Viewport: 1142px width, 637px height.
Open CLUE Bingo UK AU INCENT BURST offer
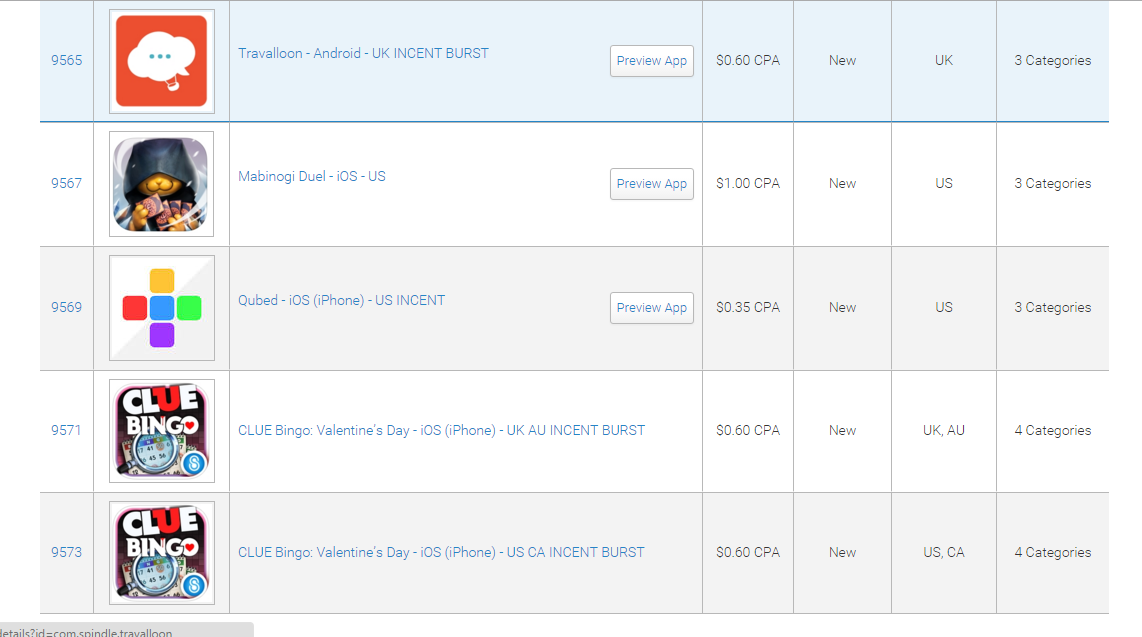click(x=441, y=430)
